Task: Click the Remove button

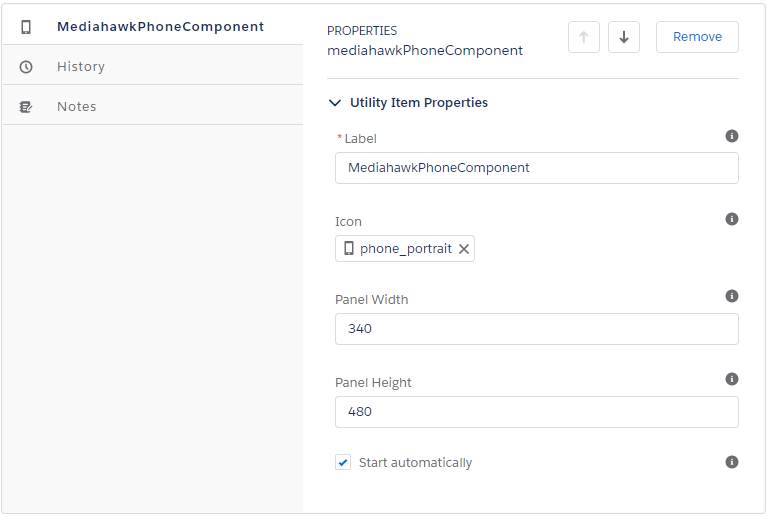Action: click(697, 37)
